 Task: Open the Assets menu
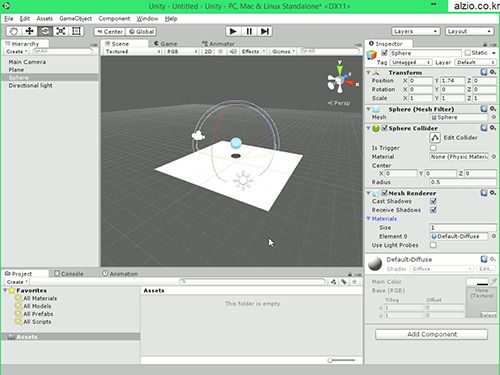pos(45,19)
